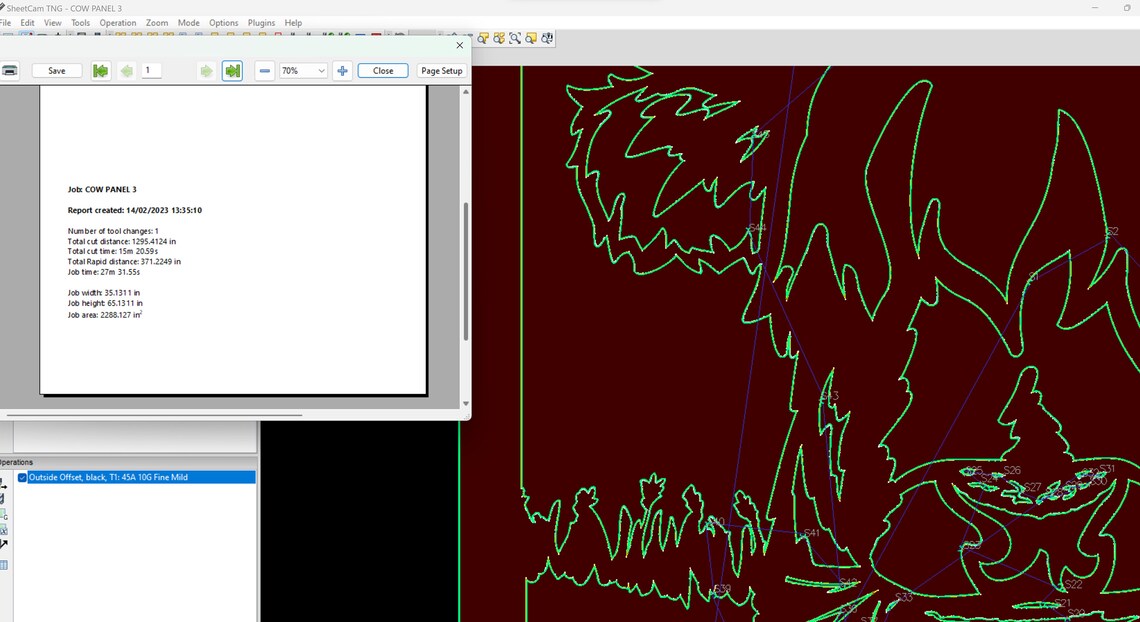Click the Save button in print preview
Image resolution: width=1140 pixels, height=622 pixels.
coord(56,70)
